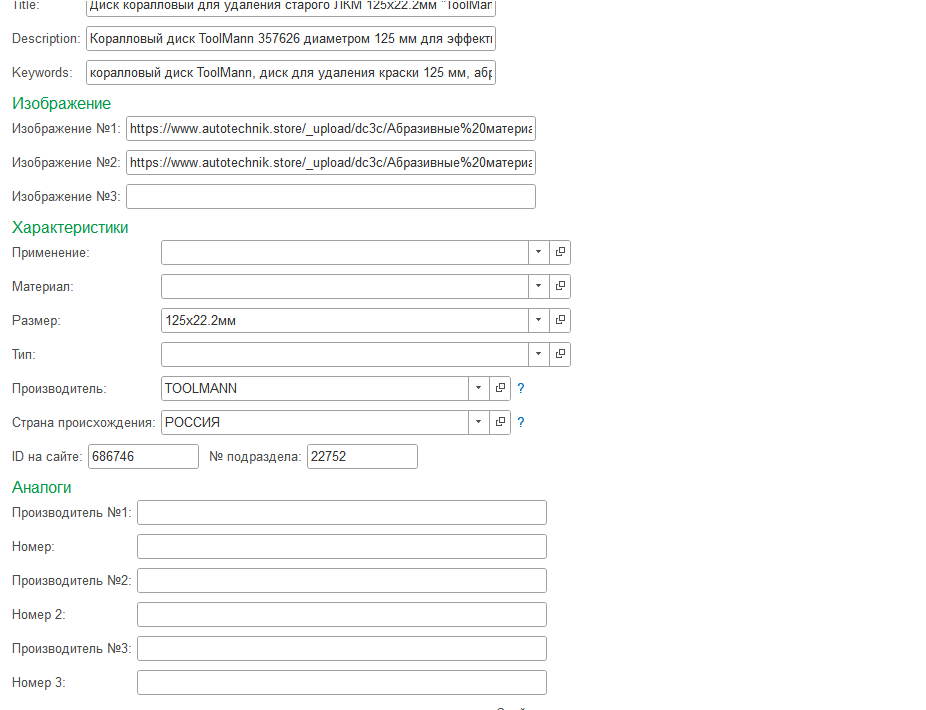This screenshot has width=926, height=710.
Task: Expand the Тип dropdown list
Action: 539,355
